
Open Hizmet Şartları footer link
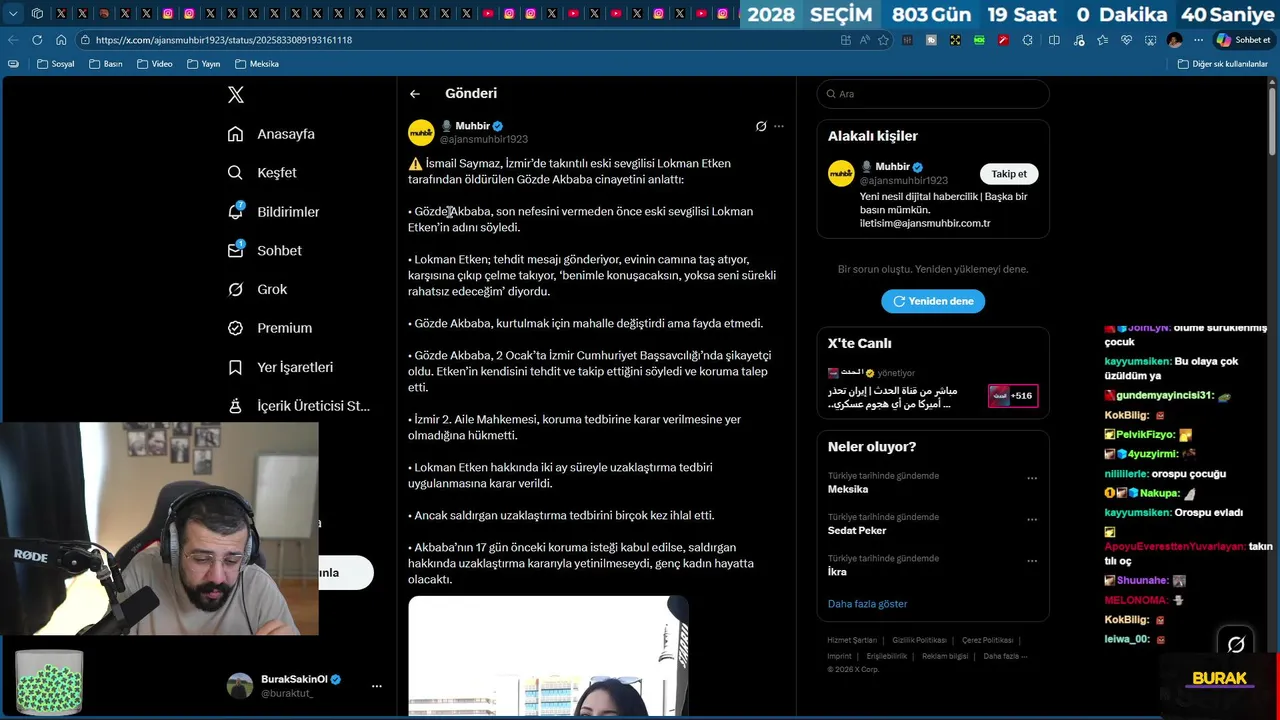[x=852, y=640]
